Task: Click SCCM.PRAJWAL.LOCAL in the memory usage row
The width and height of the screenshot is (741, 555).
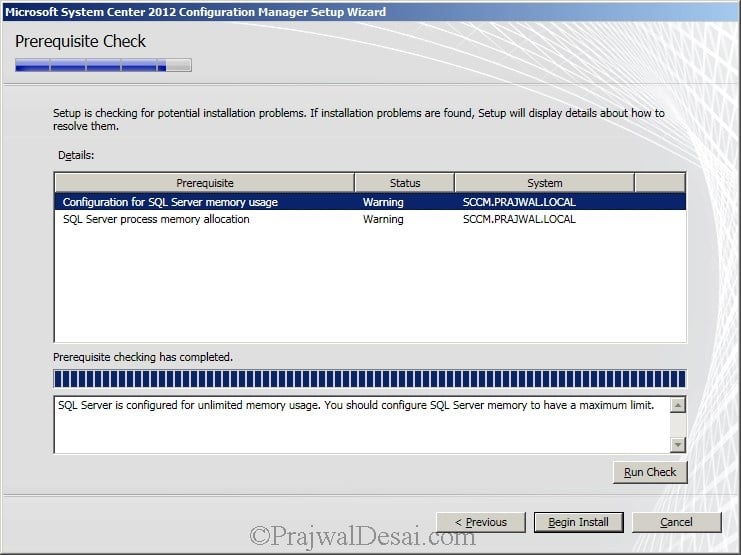Action: (x=519, y=202)
